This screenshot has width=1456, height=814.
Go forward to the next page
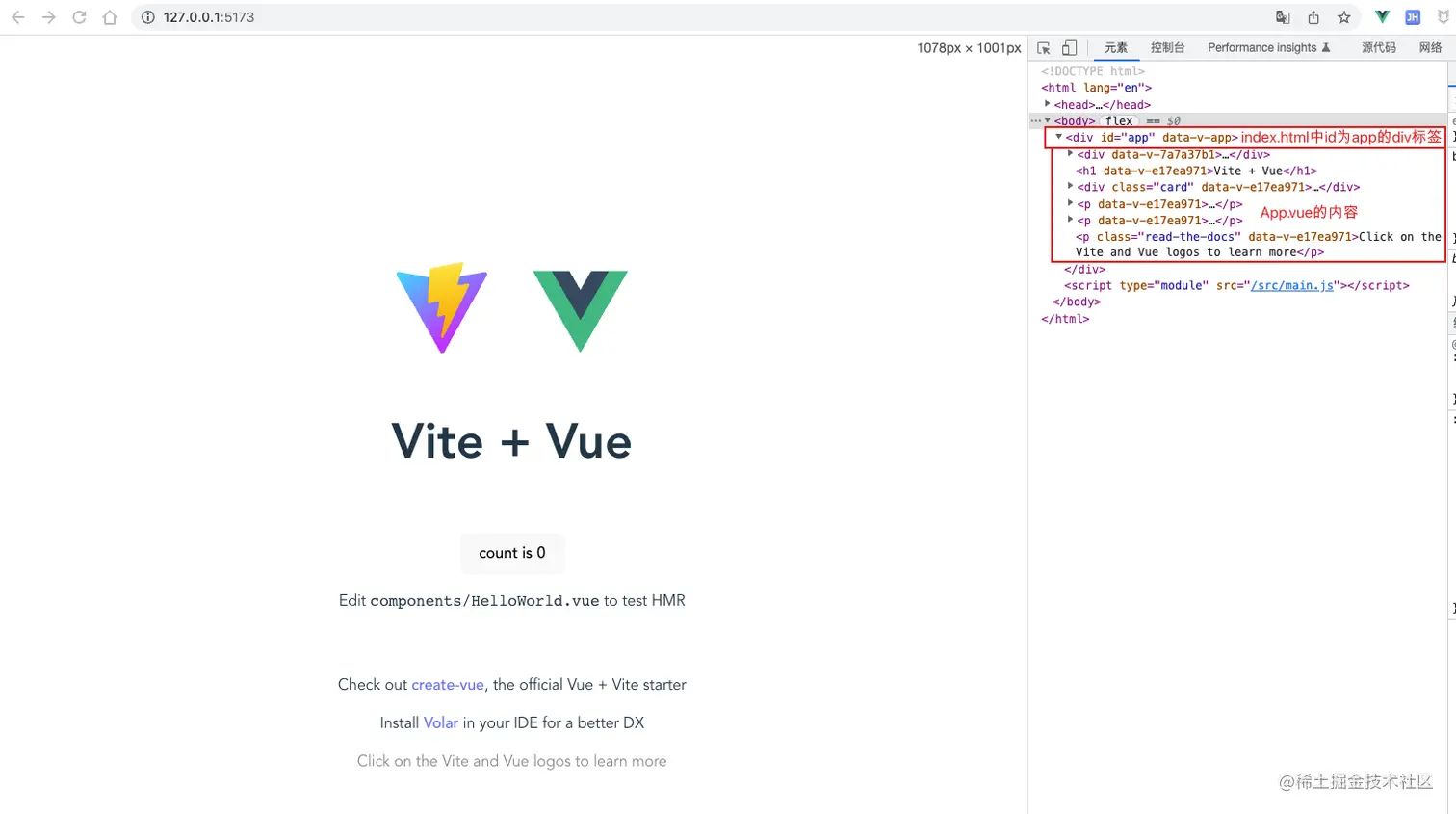pyautogui.click(x=49, y=17)
